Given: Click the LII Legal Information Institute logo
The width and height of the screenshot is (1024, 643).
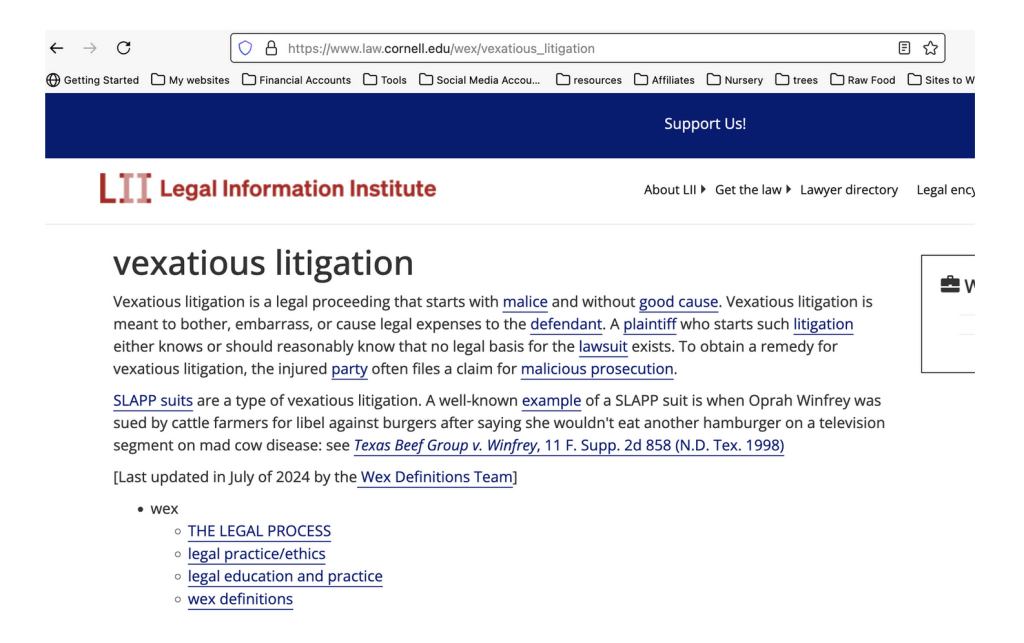Looking at the screenshot, I should coord(268,189).
